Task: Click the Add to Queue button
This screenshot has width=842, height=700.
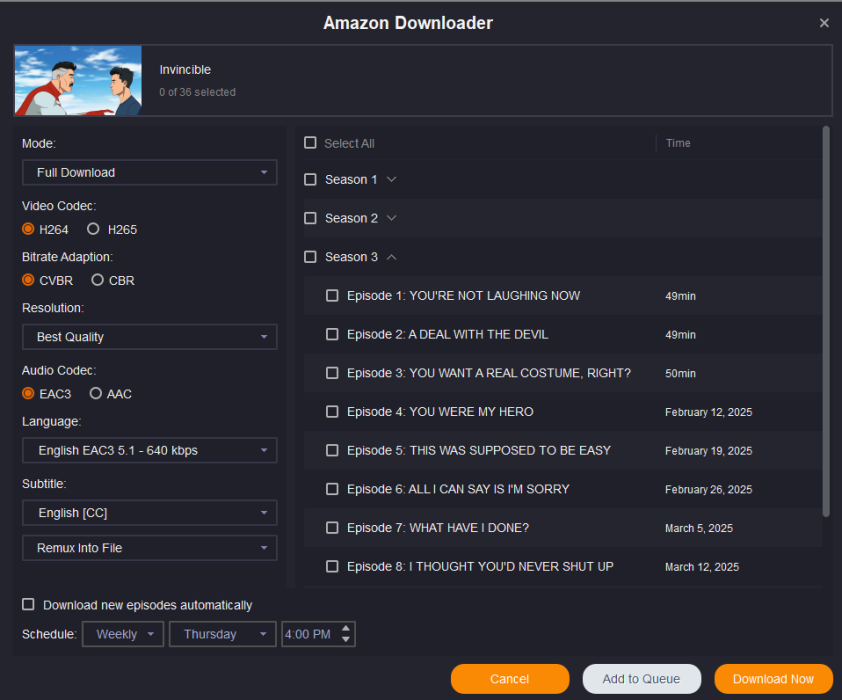Action: (642, 679)
